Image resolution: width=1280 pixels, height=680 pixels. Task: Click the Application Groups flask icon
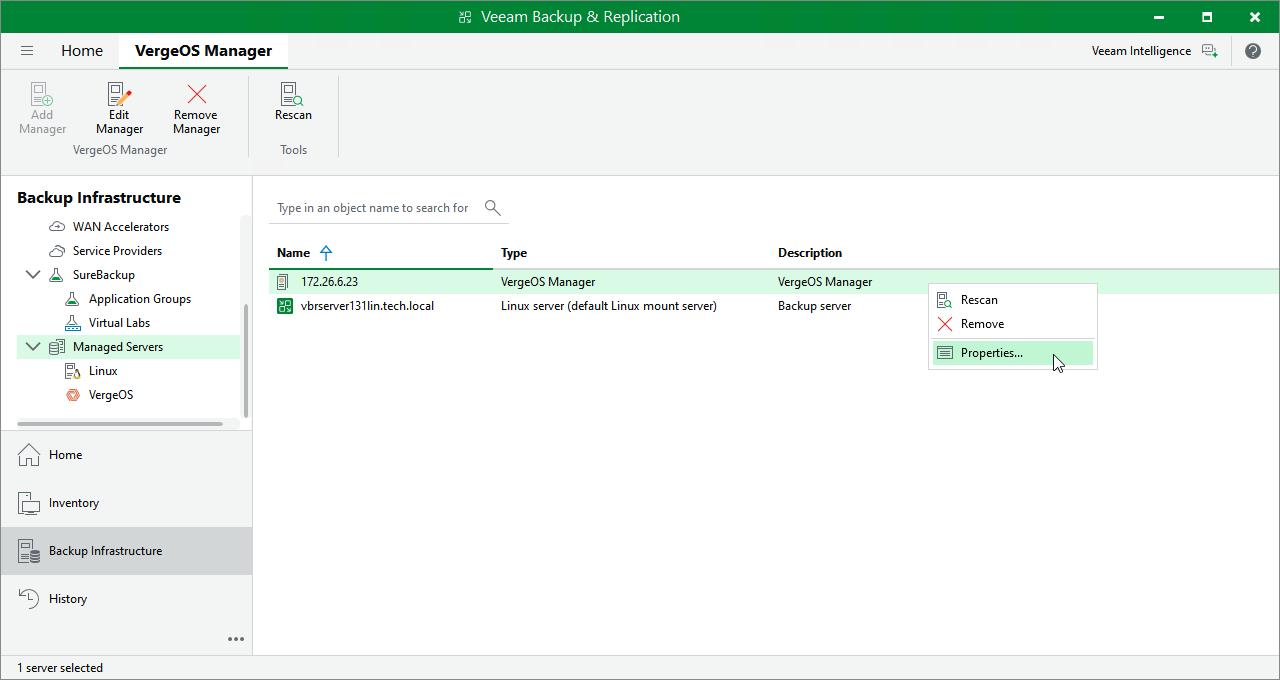(x=72, y=299)
